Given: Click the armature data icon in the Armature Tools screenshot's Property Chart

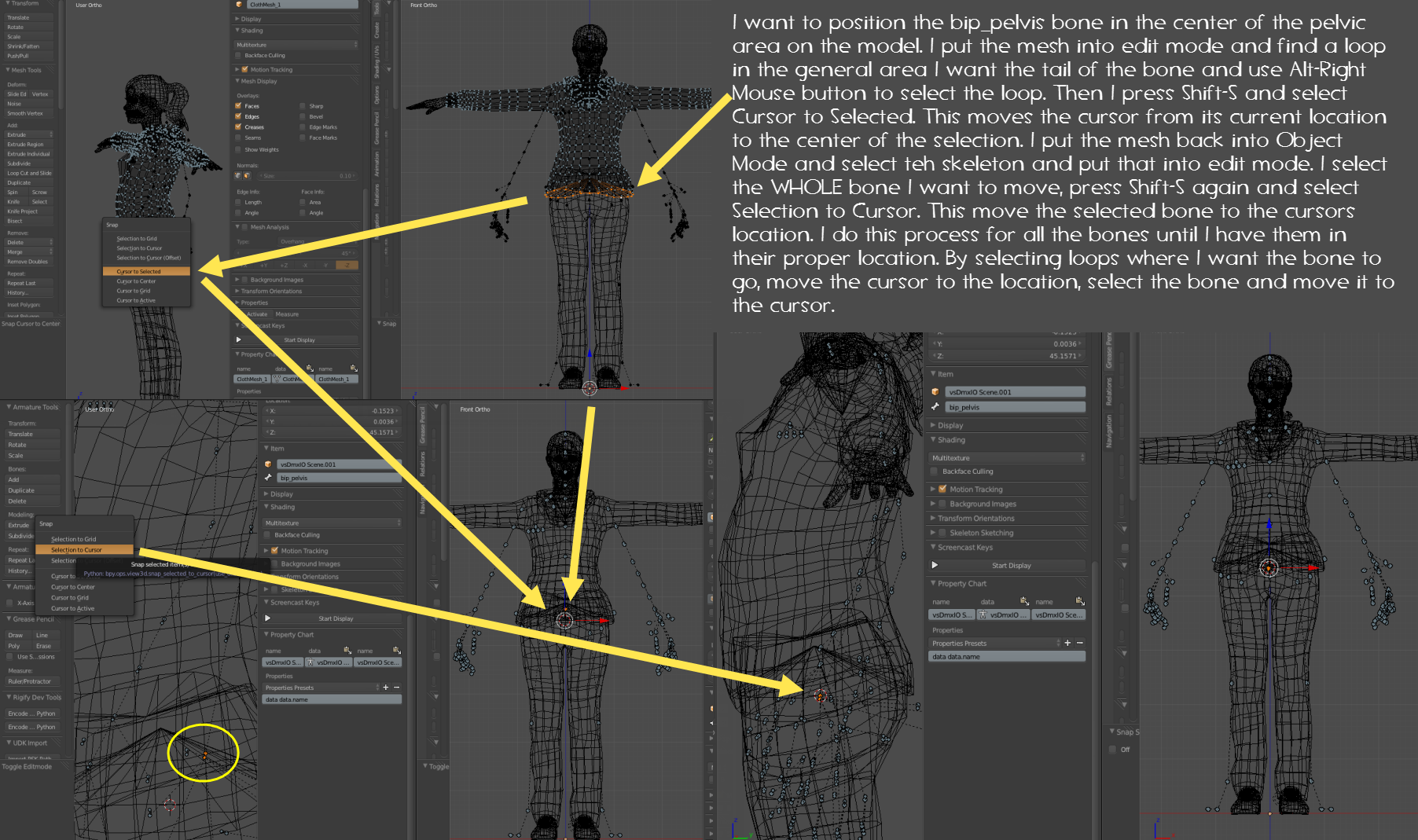Looking at the screenshot, I should [x=310, y=662].
